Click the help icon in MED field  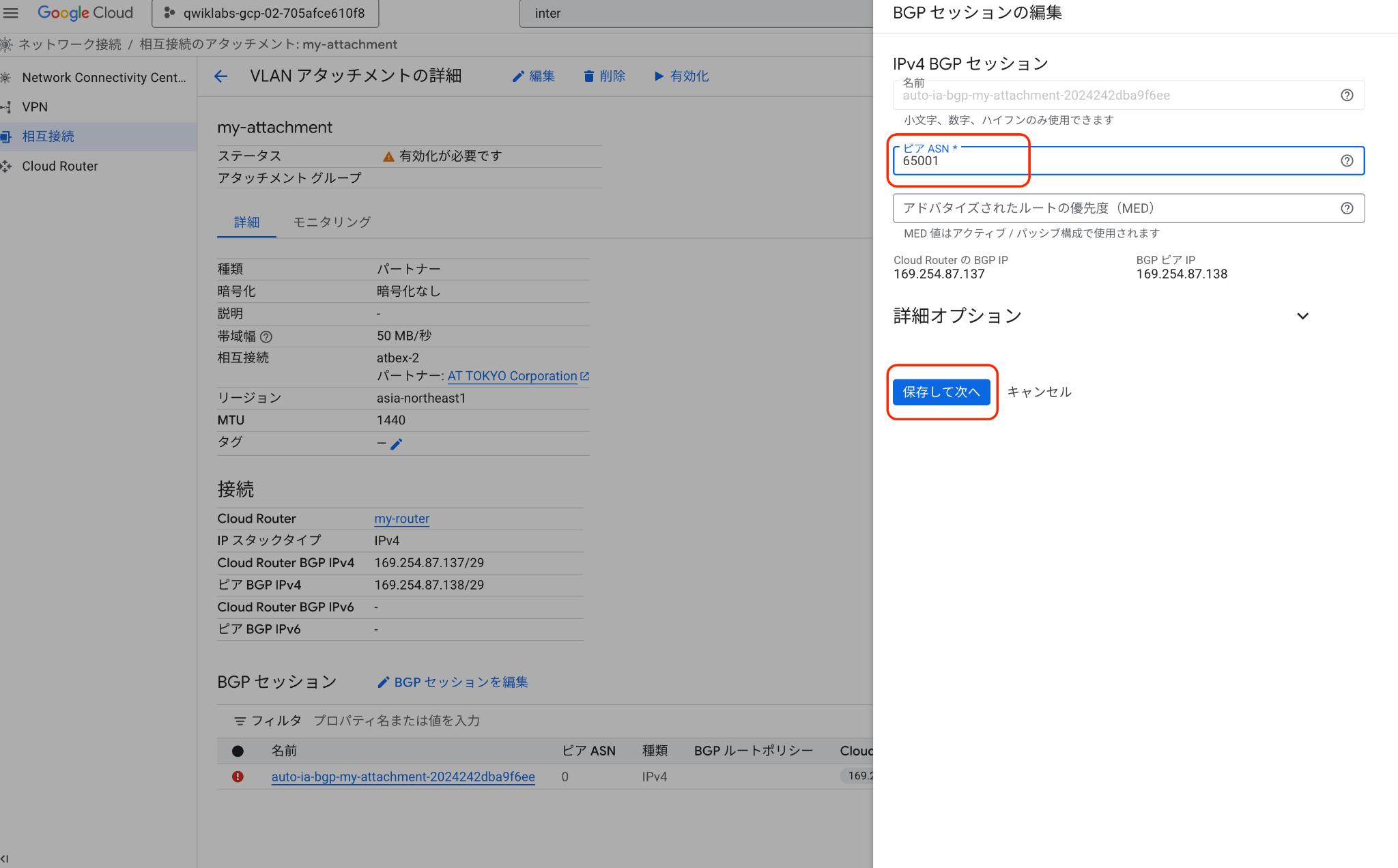point(1346,208)
